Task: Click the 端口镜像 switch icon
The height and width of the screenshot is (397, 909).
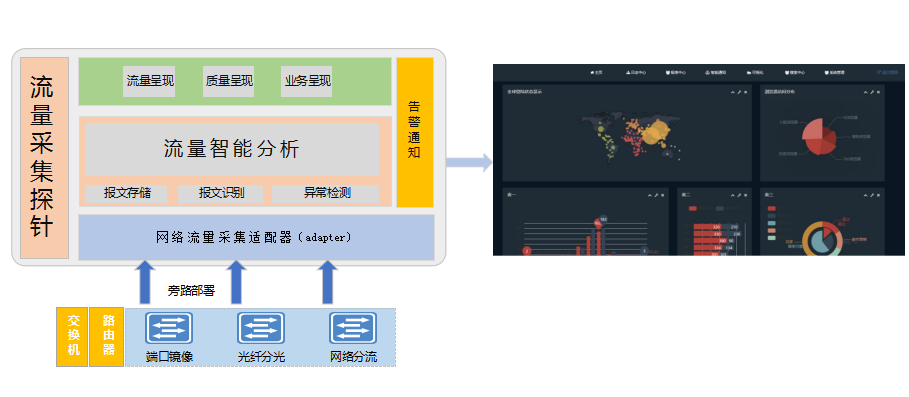Action: coord(169,328)
